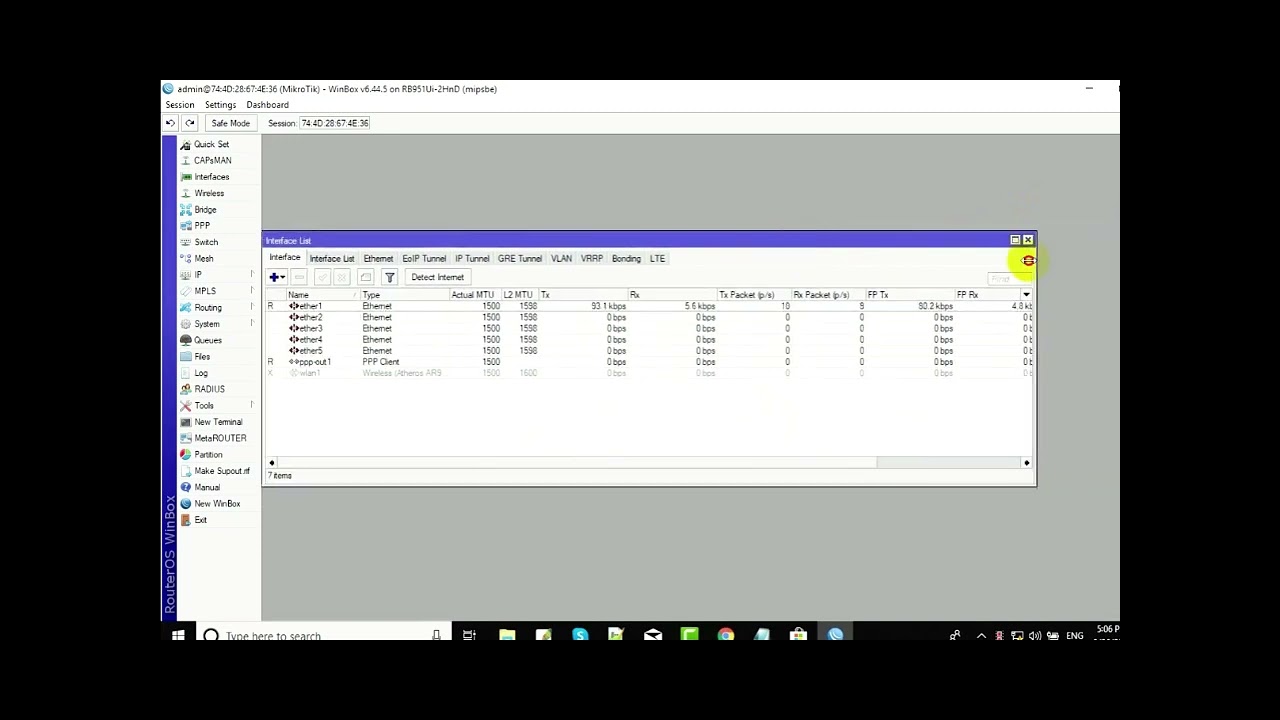Image resolution: width=1280 pixels, height=720 pixels.
Task: Switch to the VLAN tab
Action: (561, 258)
